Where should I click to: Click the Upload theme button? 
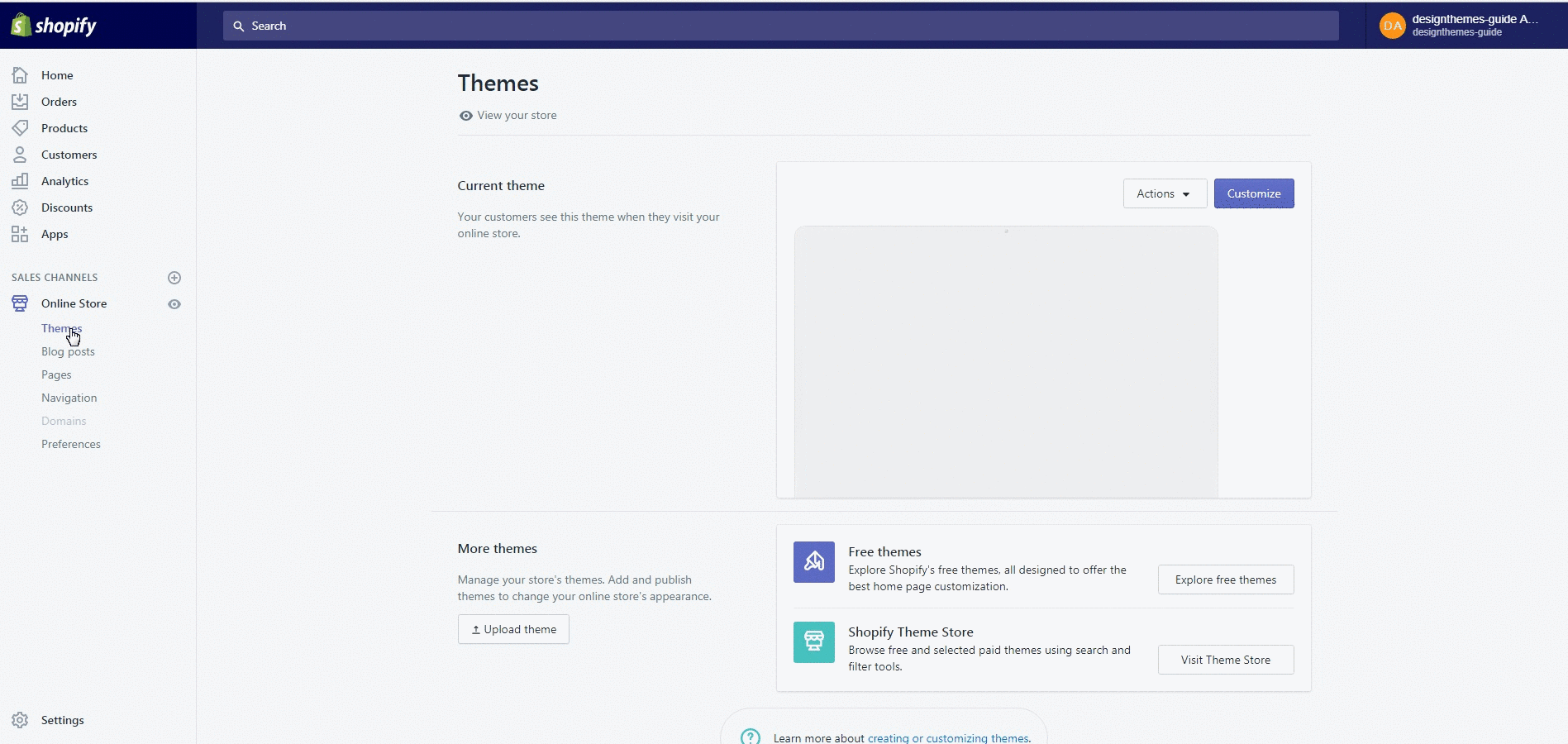[513, 629]
